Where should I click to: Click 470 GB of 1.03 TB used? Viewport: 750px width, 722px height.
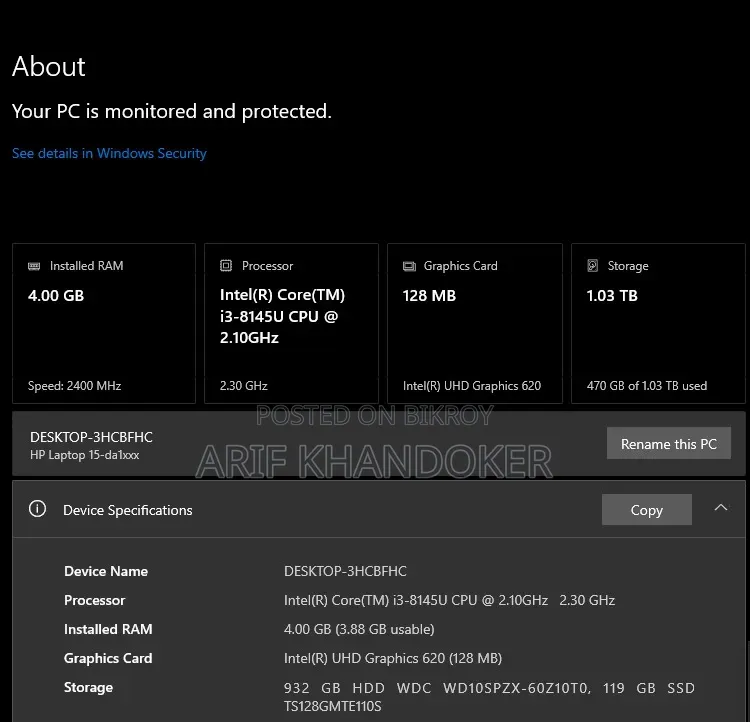pyautogui.click(x=647, y=386)
